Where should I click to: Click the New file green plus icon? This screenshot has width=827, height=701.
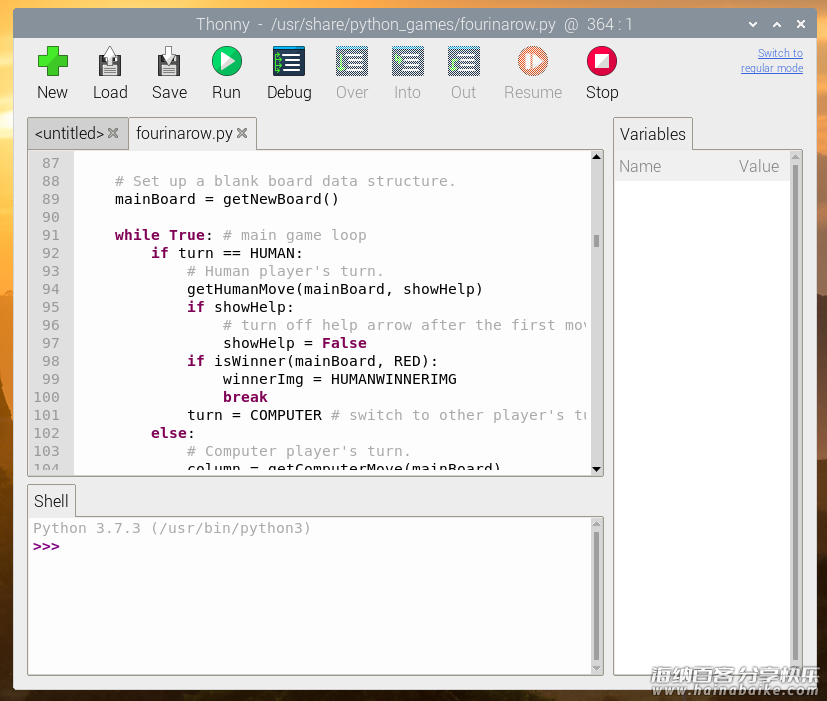tap(52, 61)
